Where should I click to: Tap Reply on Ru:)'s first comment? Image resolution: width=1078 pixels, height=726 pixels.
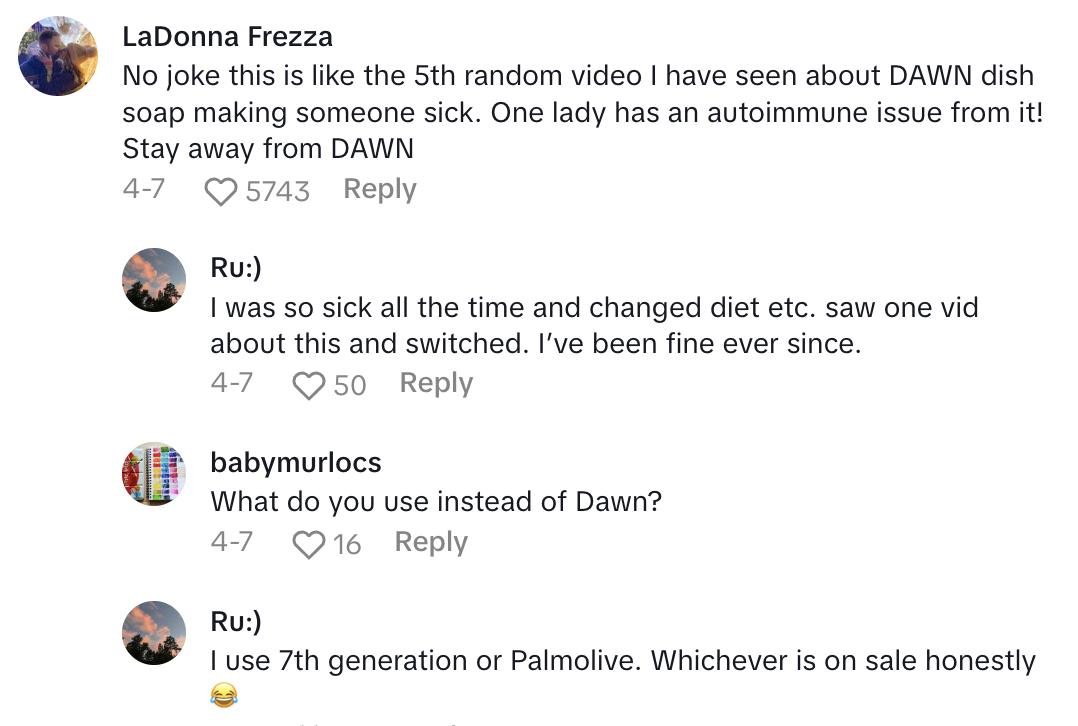(x=436, y=383)
